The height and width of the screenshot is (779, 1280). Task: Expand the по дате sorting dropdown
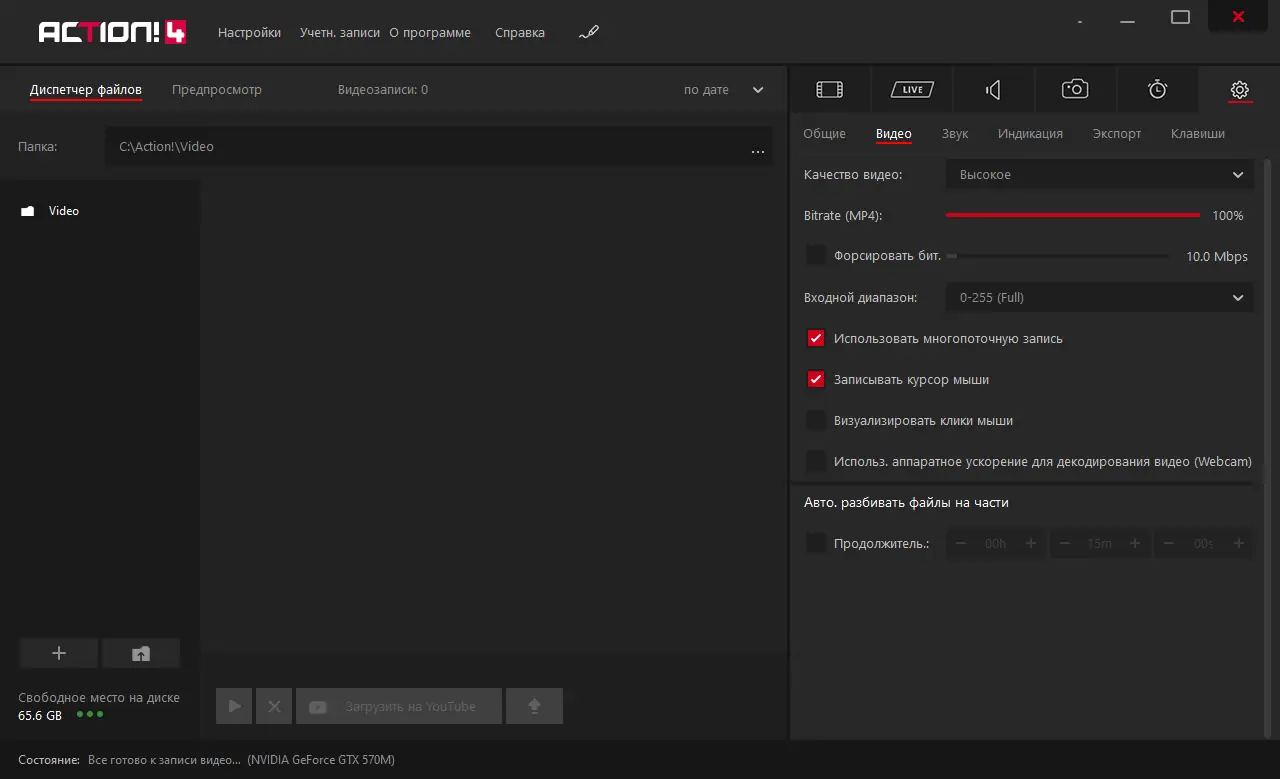[724, 90]
